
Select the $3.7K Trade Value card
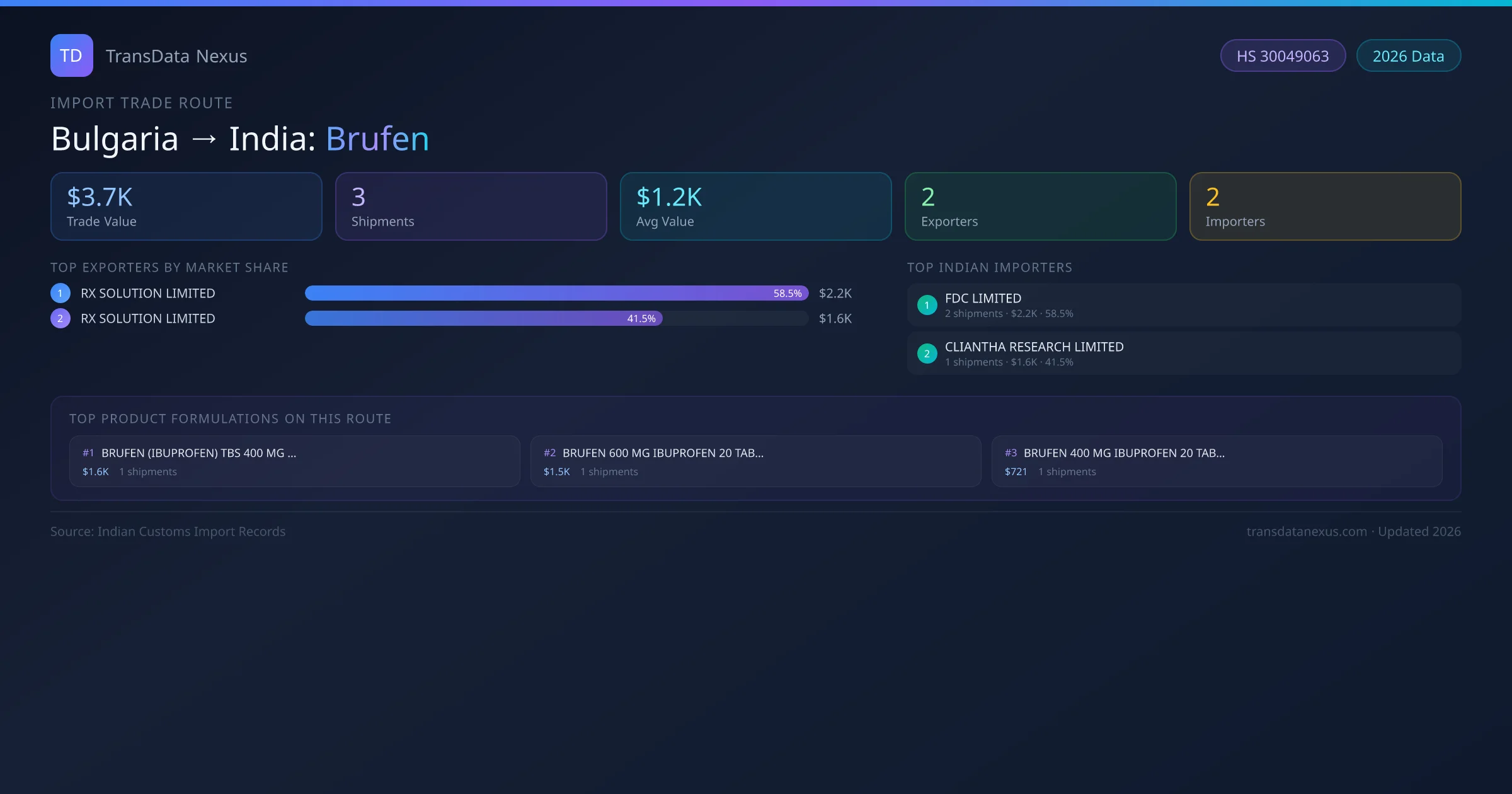(186, 206)
